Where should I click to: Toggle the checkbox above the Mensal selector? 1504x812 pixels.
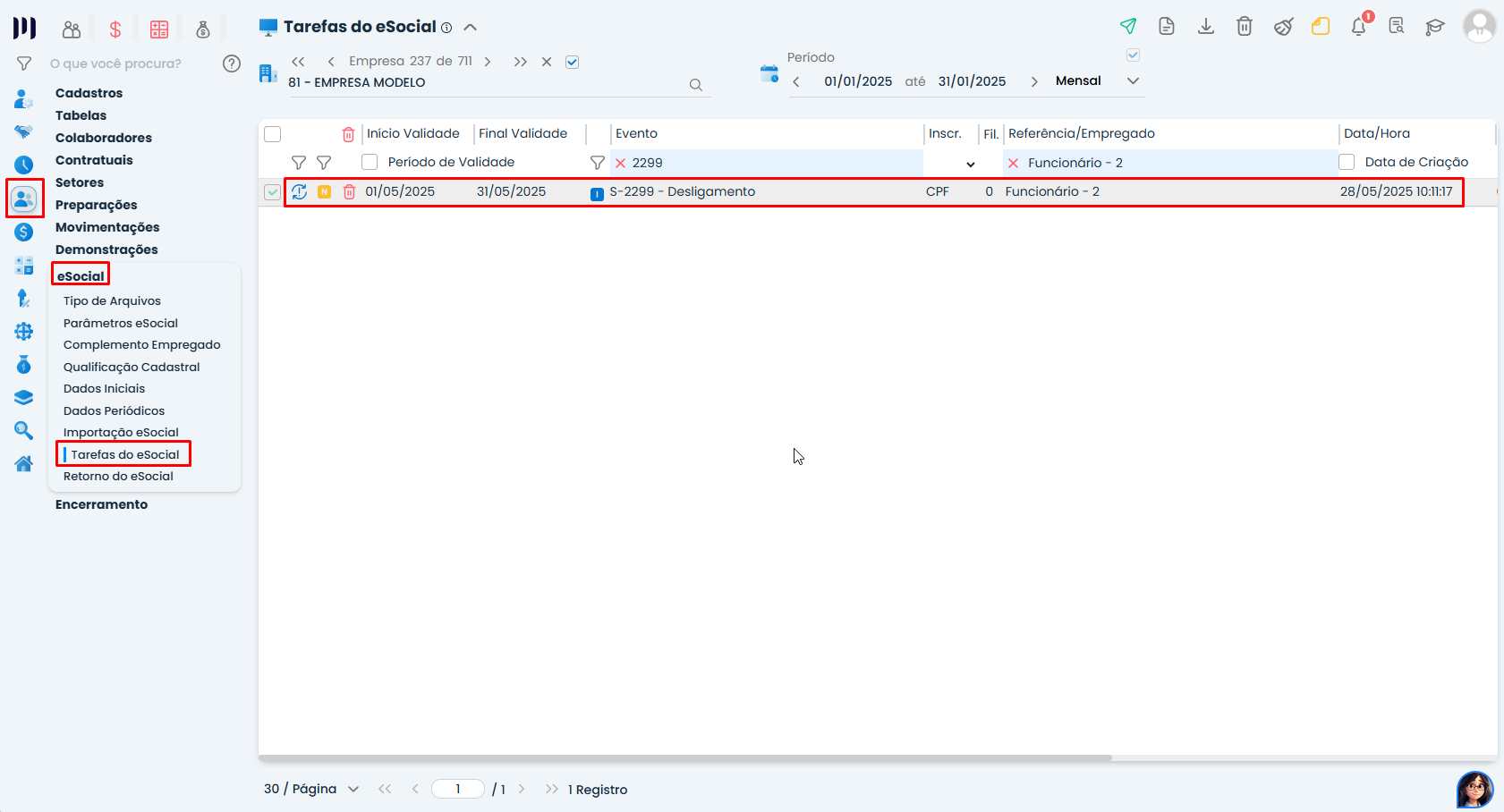pos(1134,55)
